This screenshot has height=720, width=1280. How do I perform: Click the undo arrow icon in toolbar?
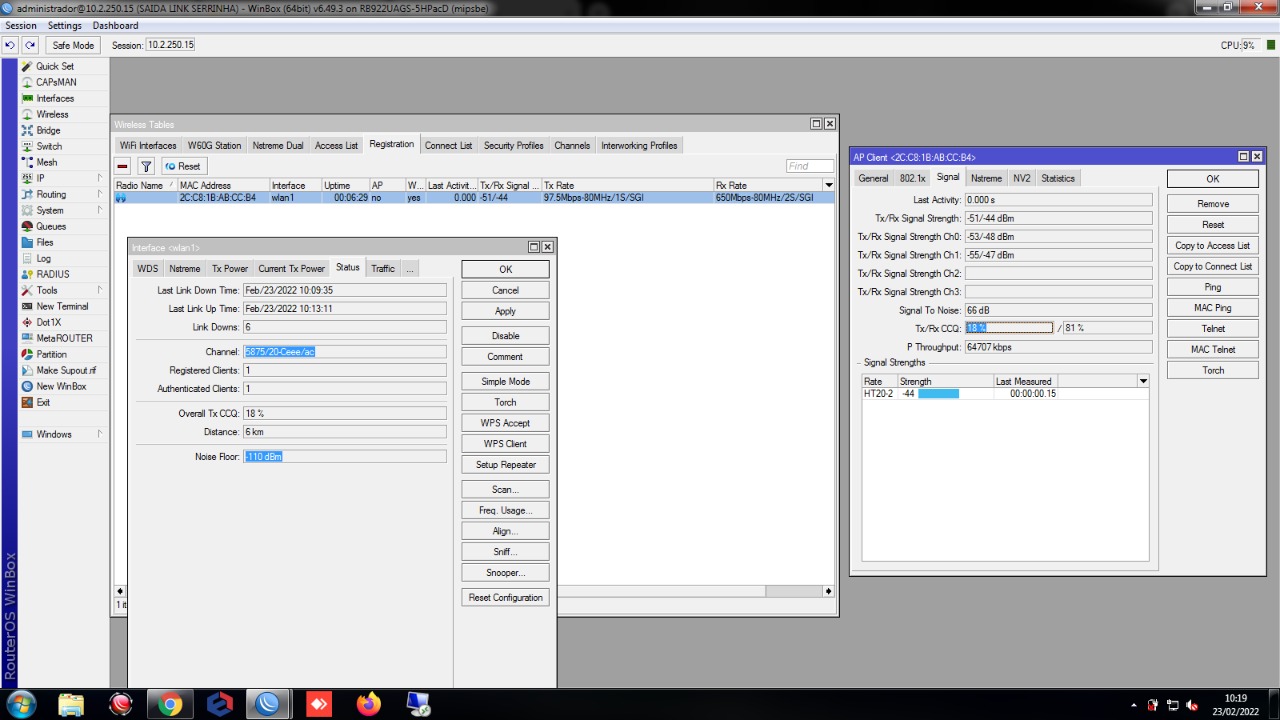(10, 45)
